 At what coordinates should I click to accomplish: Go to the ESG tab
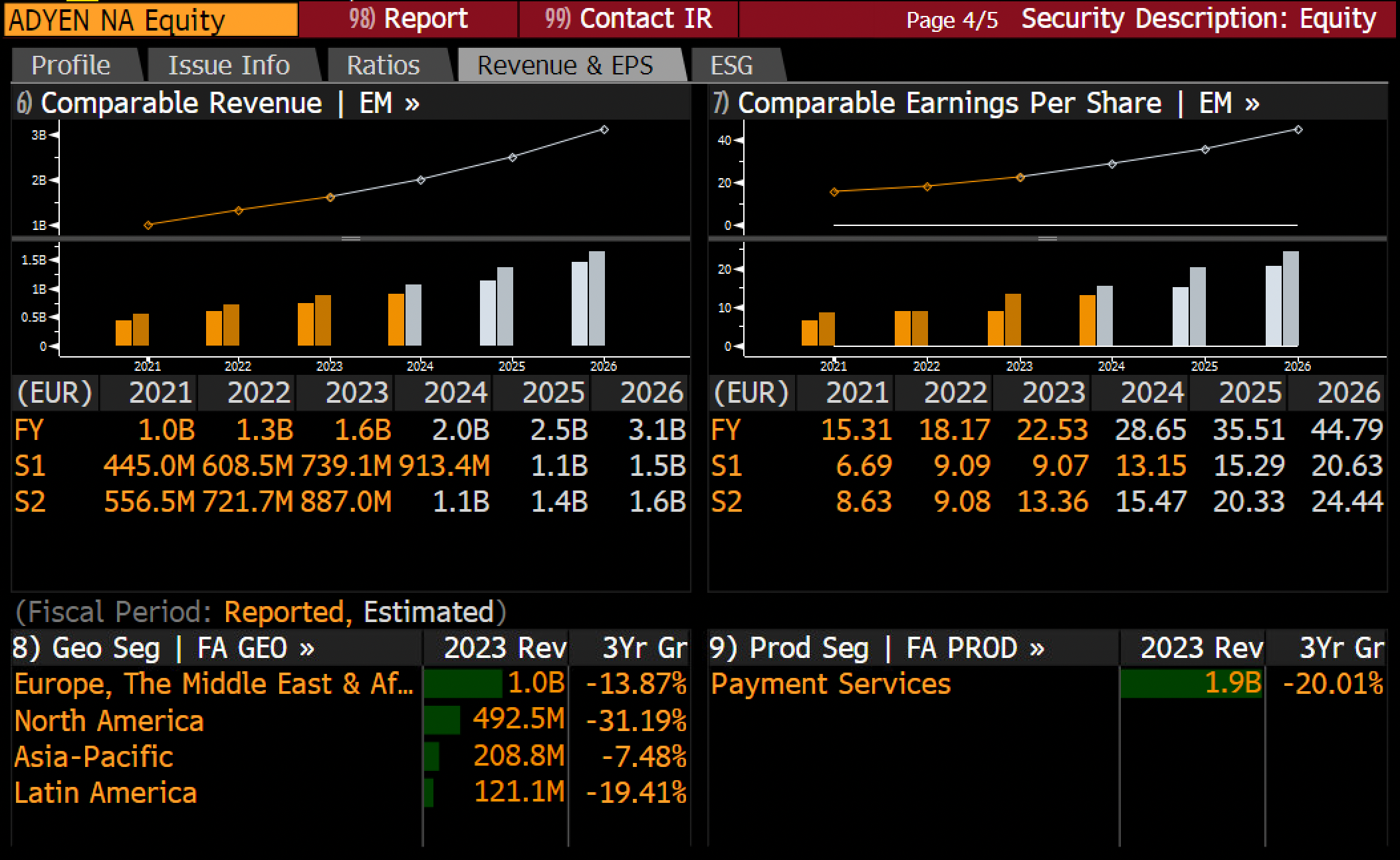[x=732, y=65]
